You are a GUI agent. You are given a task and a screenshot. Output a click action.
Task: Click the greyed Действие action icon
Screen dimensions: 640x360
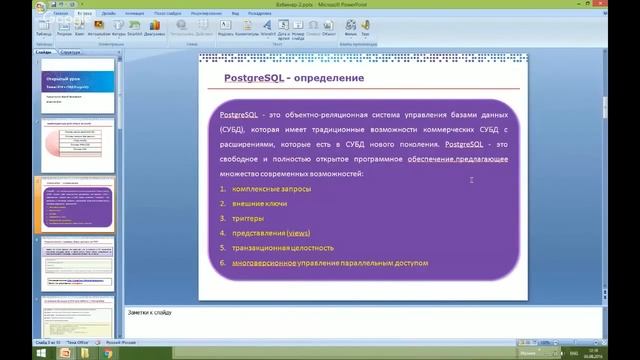[x=204, y=28]
